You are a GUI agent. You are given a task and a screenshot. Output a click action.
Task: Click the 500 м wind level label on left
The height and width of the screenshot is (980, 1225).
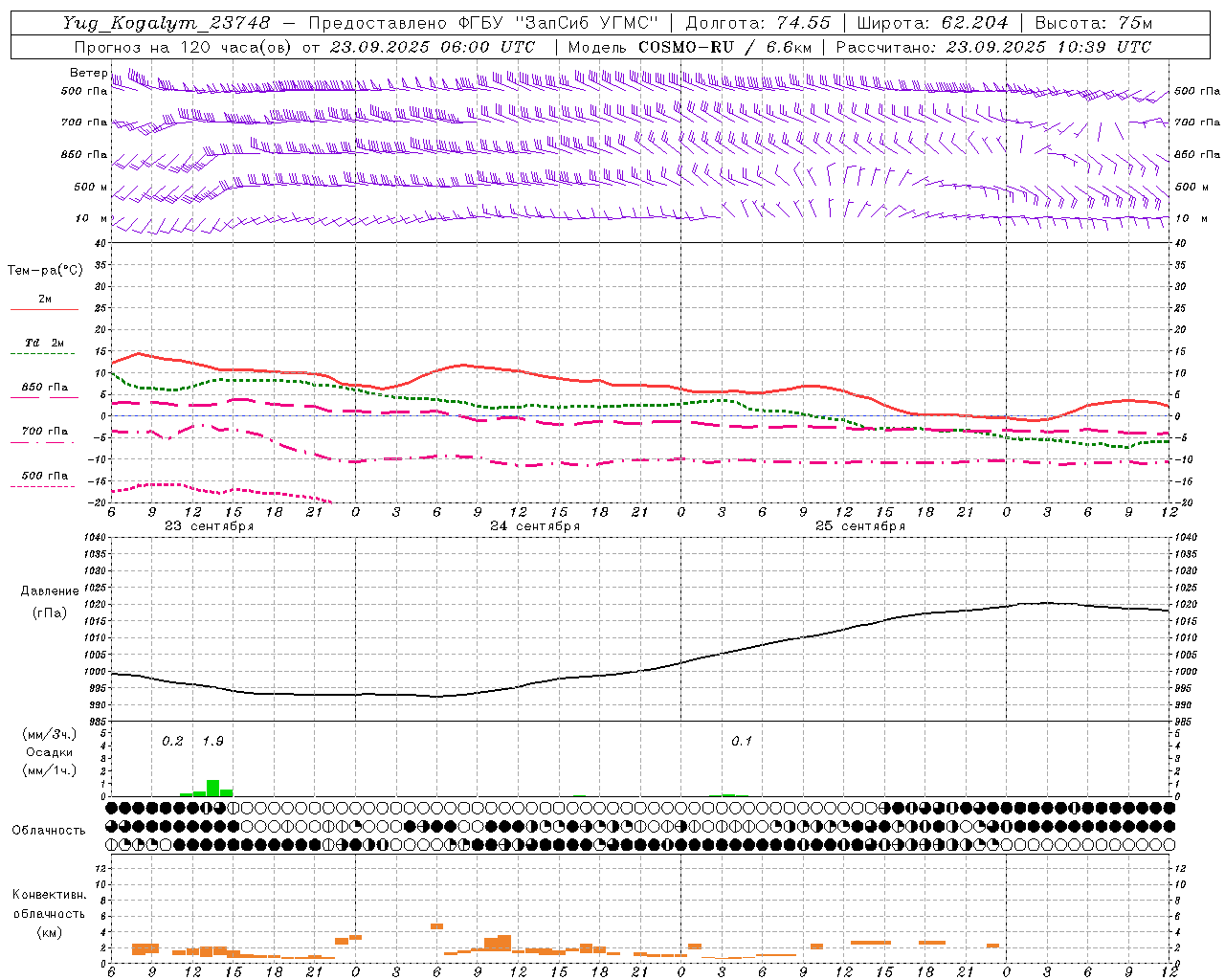tap(91, 187)
